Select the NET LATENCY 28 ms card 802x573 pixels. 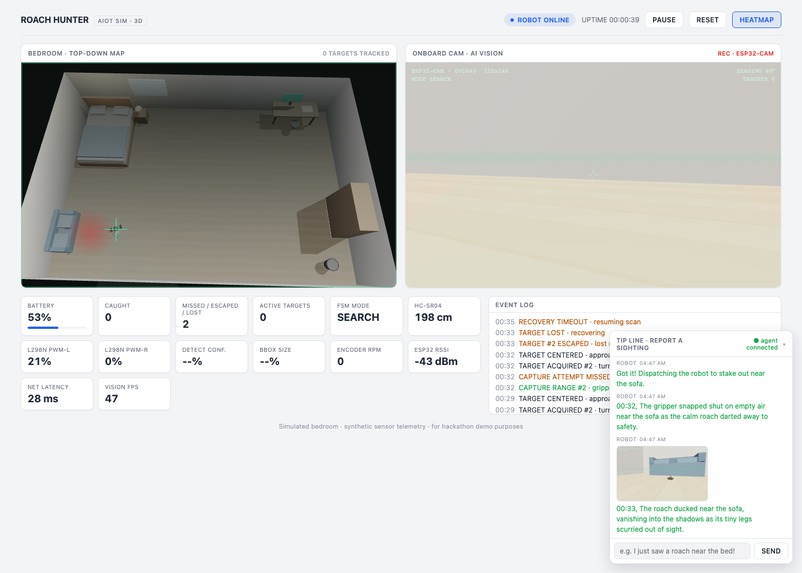(x=57, y=394)
